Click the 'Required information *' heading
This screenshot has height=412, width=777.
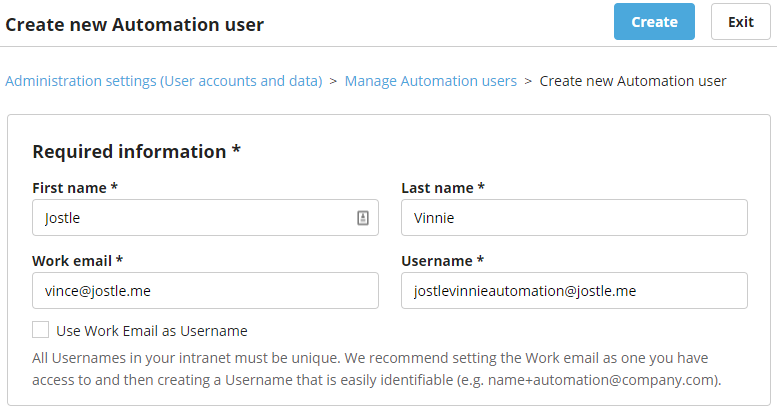click(x=136, y=151)
